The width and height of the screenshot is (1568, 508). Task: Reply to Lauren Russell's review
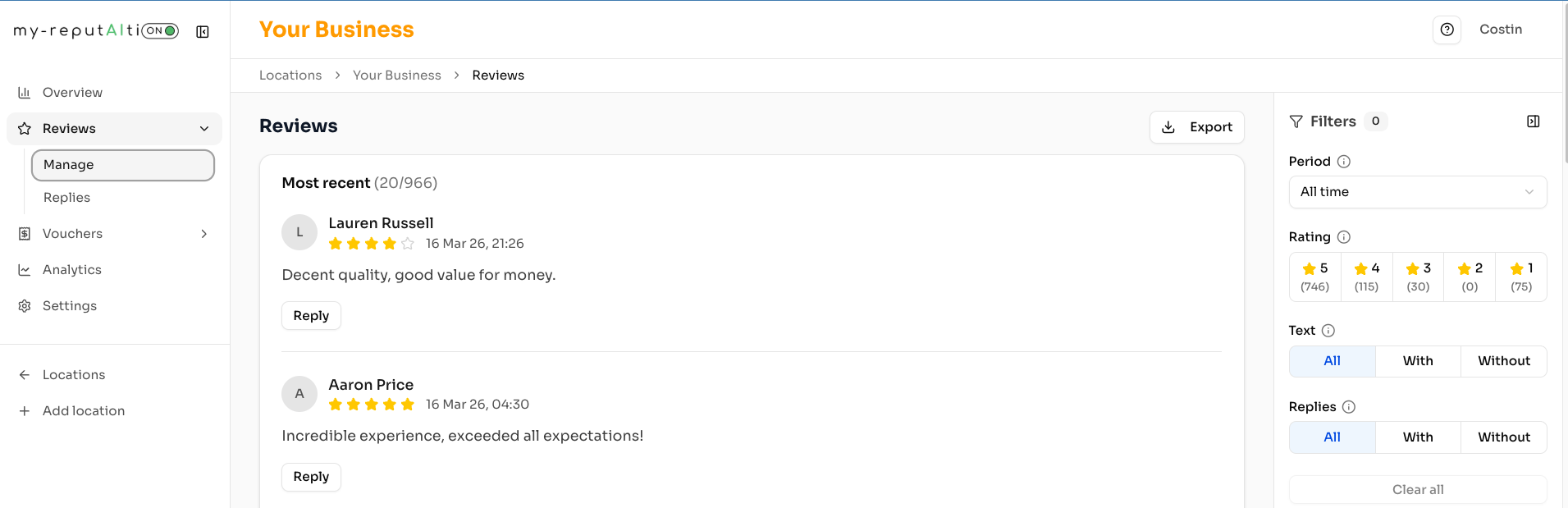[311, 316]
